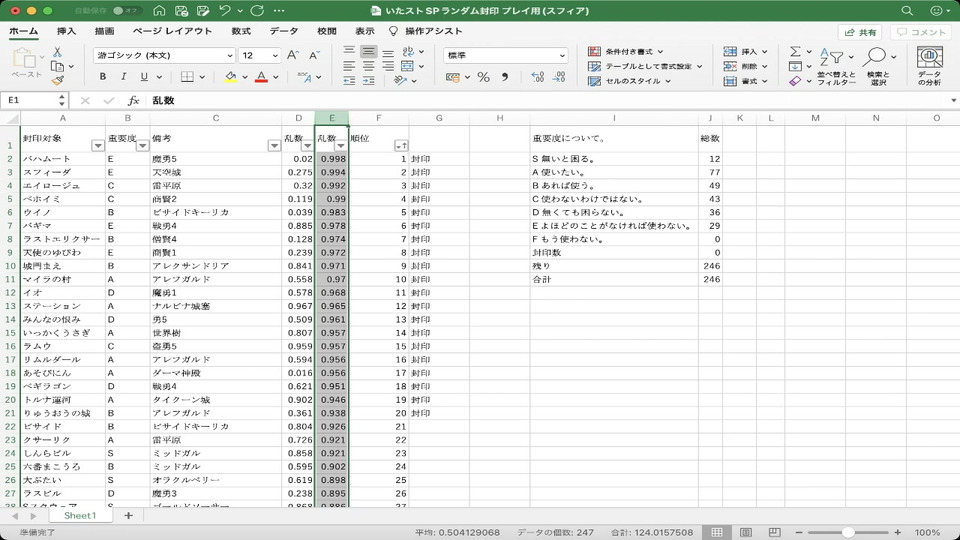Click the fill color bucket swatch
The width and height of the screenshot is (960, 540).
[x=230, y=77]
